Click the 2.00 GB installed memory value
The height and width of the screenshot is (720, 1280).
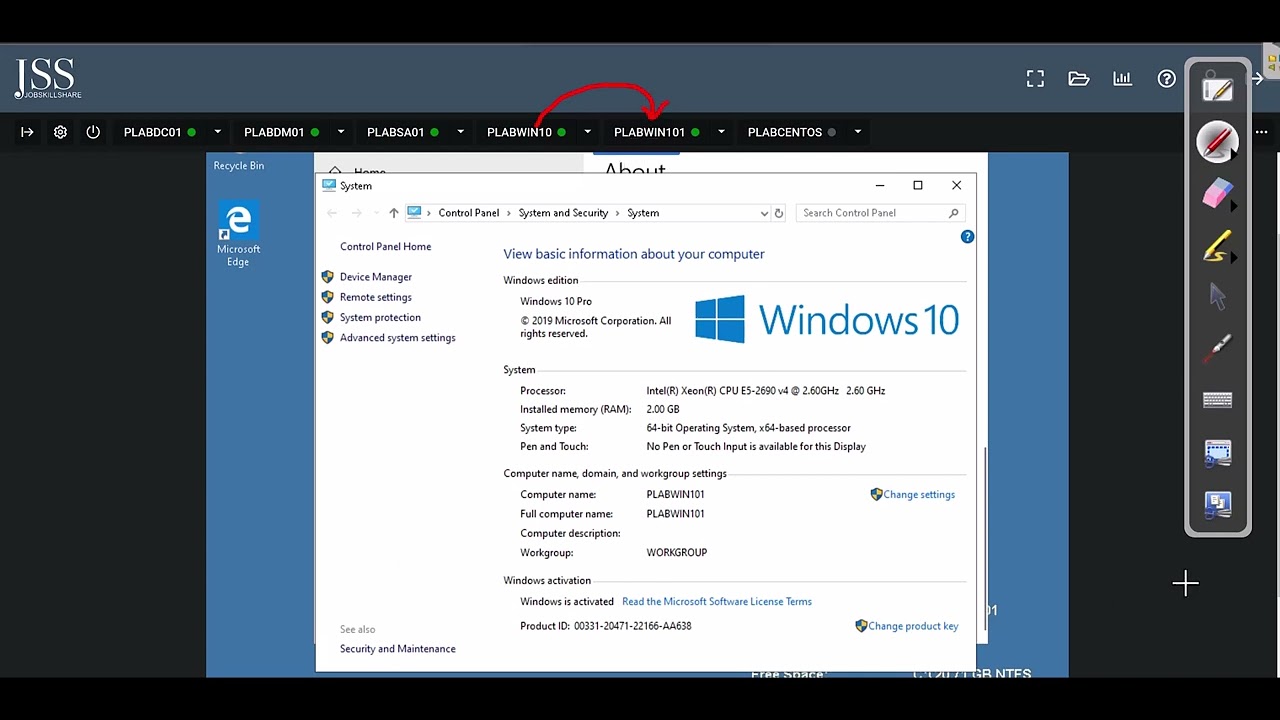click(x=663, y=409)
